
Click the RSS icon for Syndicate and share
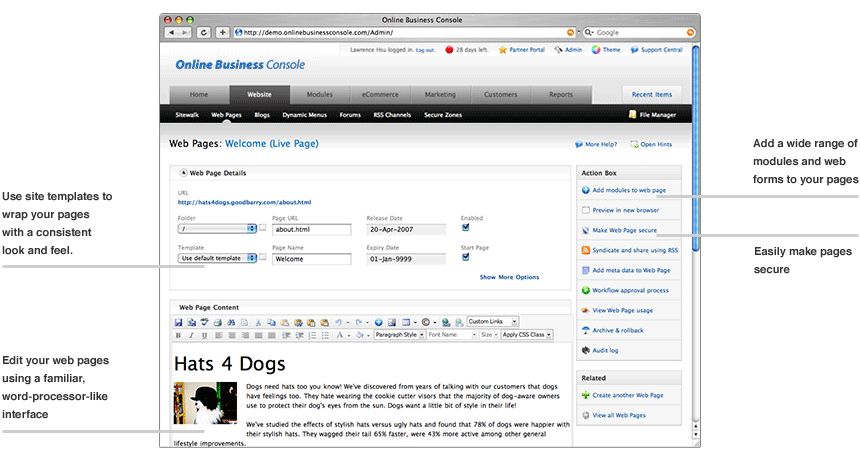click(x=585, y=250)
